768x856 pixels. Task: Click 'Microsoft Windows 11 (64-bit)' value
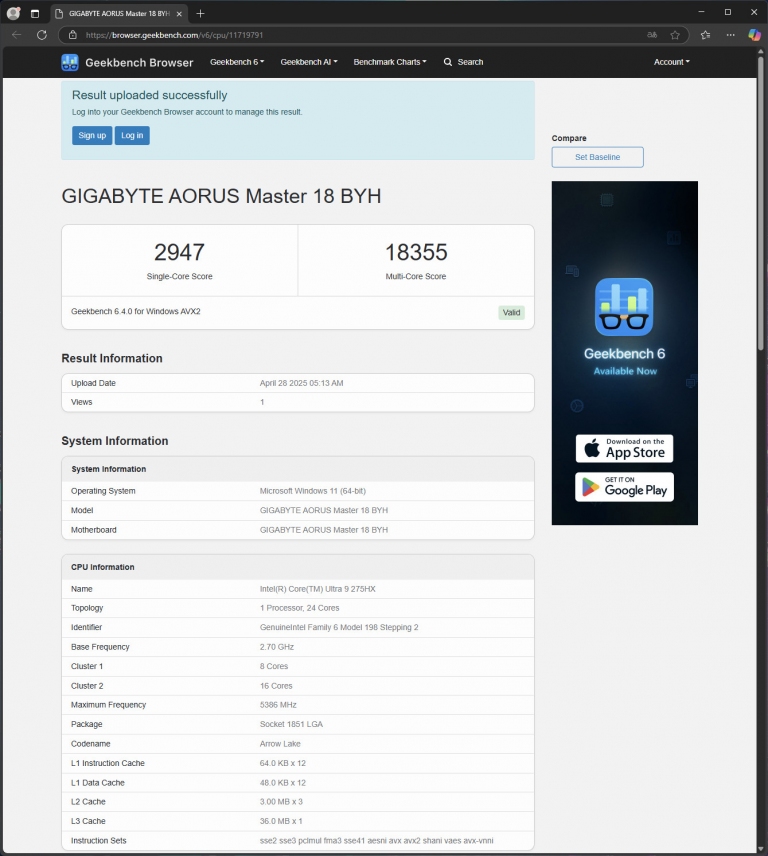coord(313,491)
